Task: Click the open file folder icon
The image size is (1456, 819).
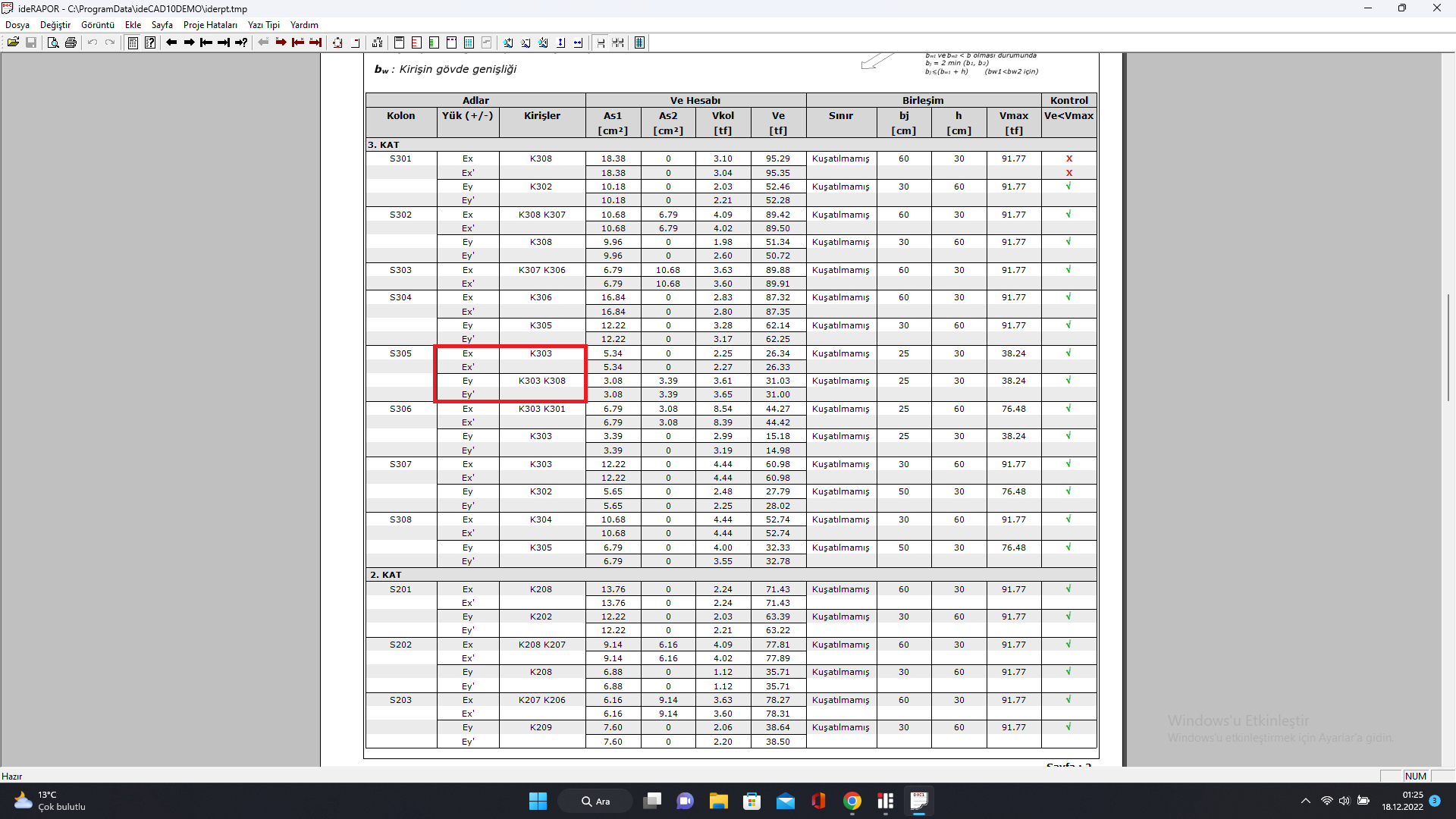Action: pos(13,42)
